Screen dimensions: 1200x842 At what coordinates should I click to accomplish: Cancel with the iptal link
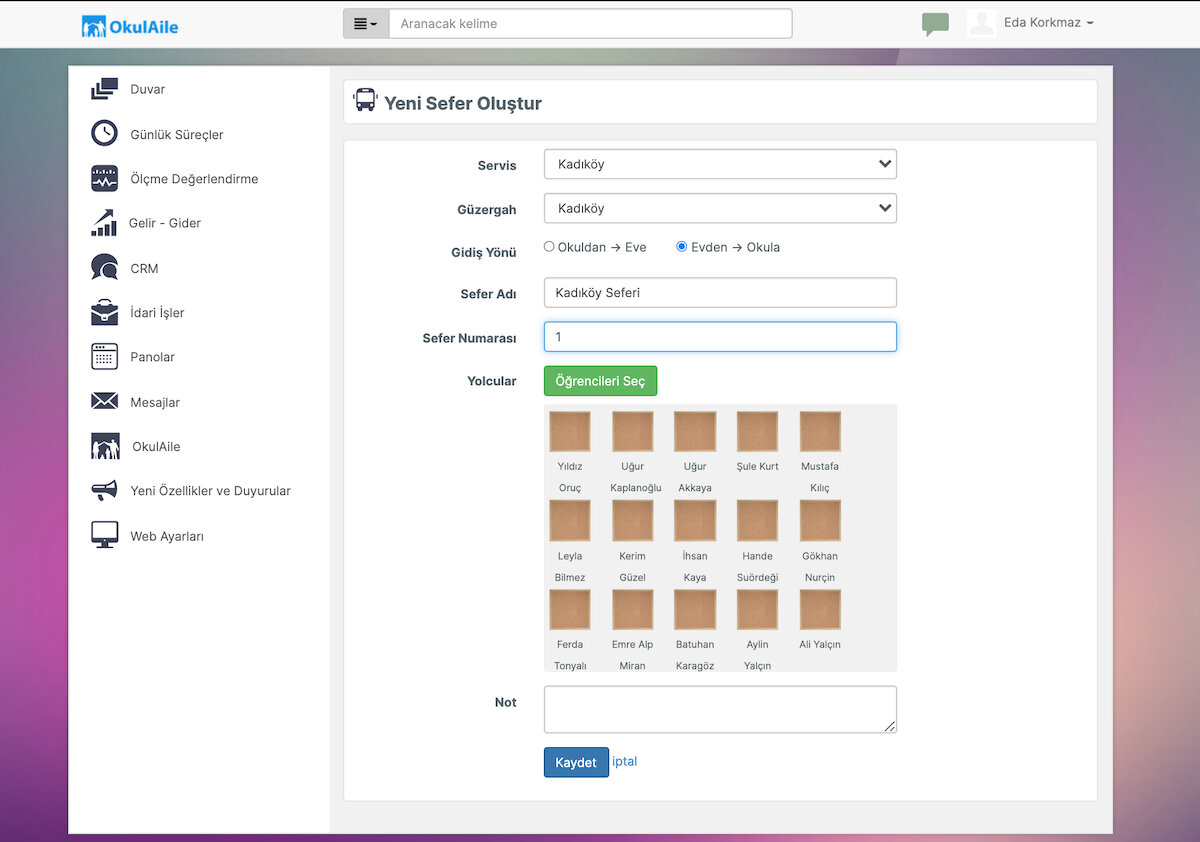tap(624, 762)
